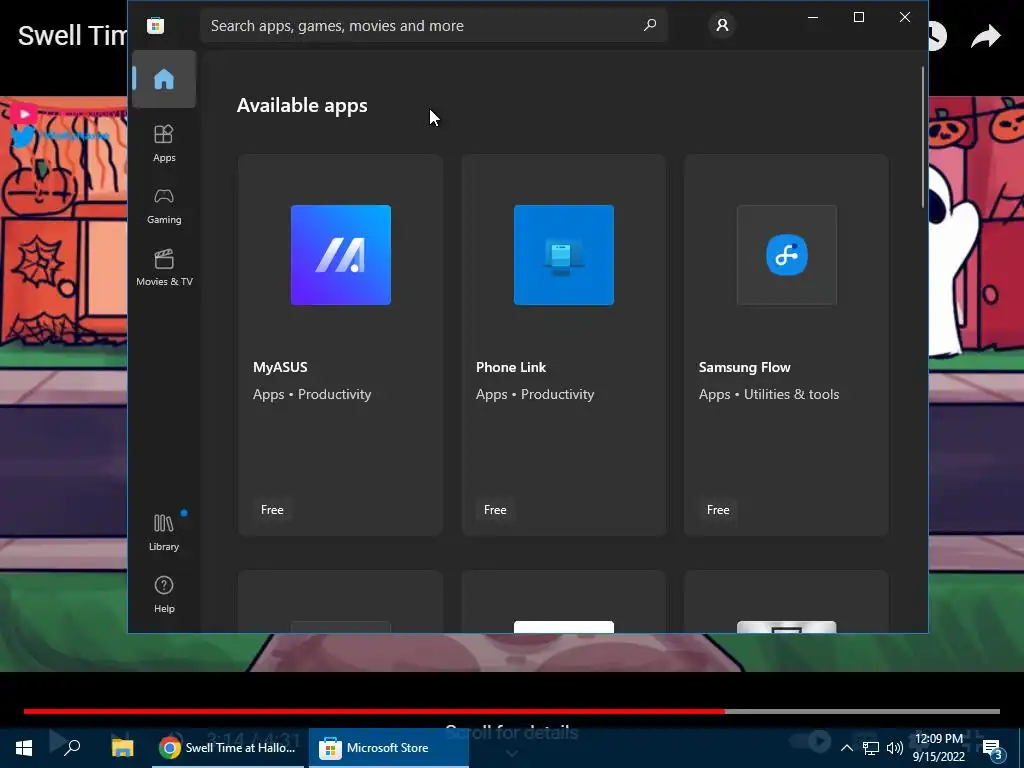Click the volume speaker tray icon
The image size is (1024, 768).
pyautogui.click(x=895, y=748)
